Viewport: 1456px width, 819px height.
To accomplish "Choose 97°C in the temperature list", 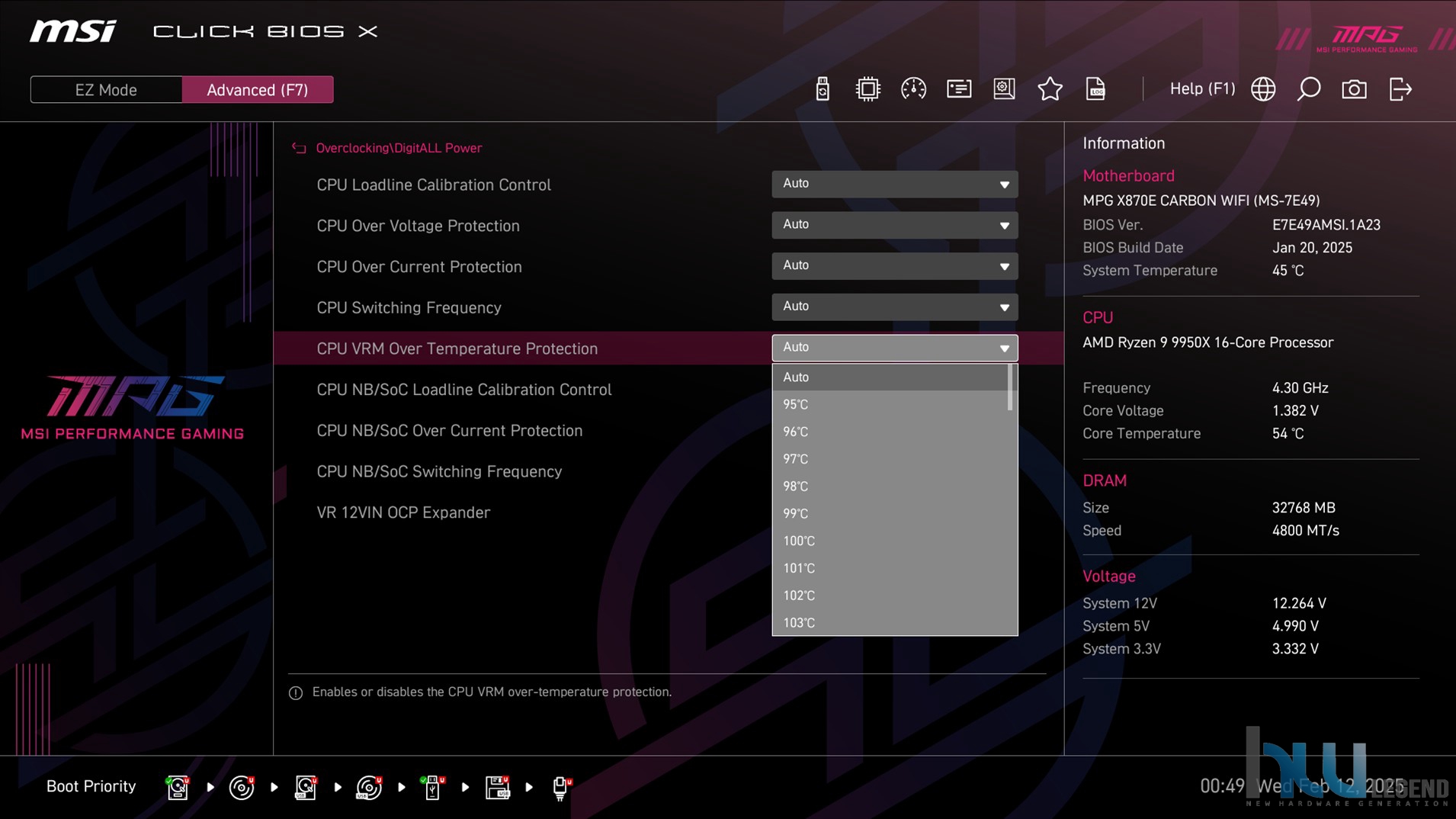I will coord(890,459).
